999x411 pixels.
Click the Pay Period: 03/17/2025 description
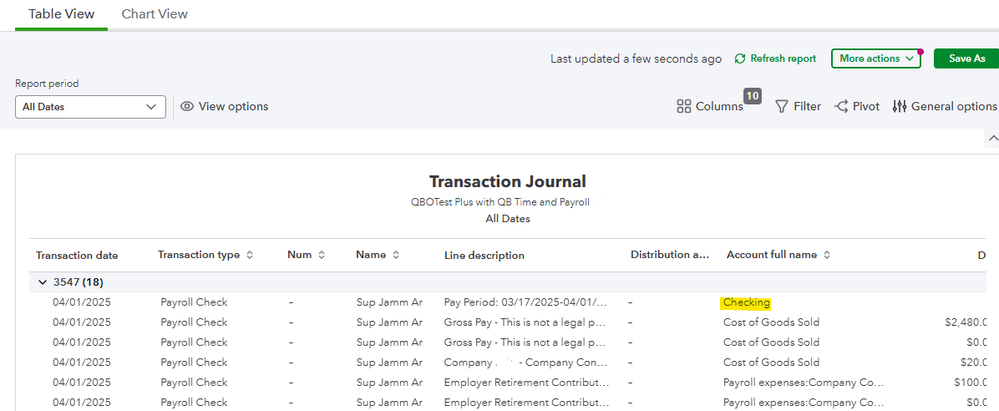pyautogui.click(x=525, y=303)
